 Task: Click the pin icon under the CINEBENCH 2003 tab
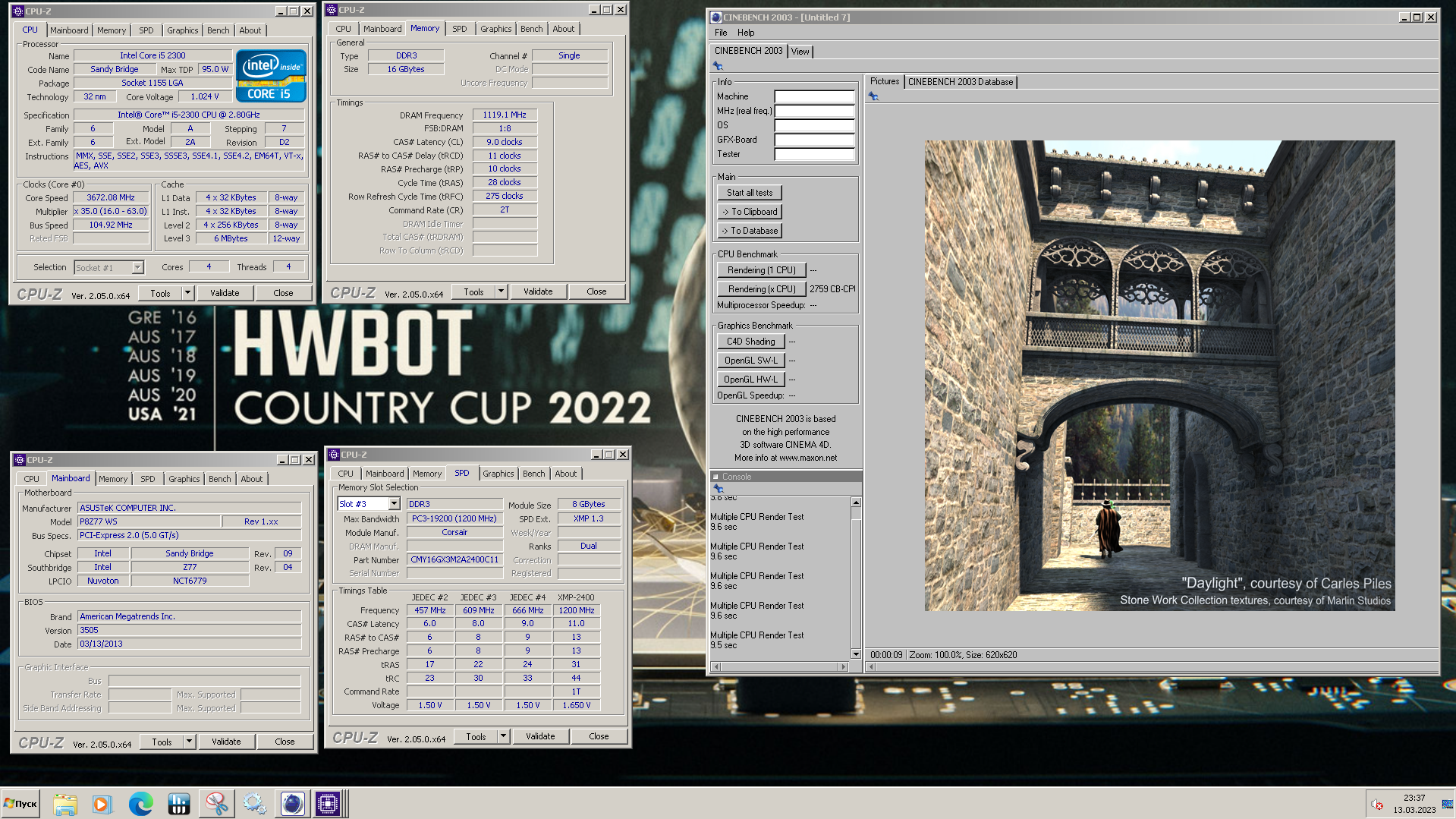718,66
